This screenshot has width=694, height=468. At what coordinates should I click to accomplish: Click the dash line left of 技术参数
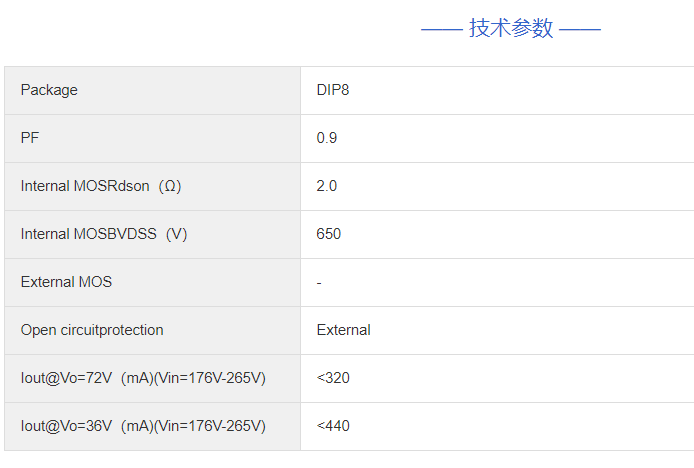tap(442, 29)
